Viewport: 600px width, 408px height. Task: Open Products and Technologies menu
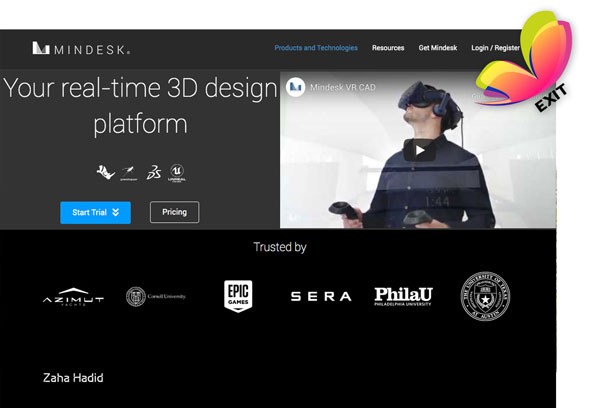316,48
